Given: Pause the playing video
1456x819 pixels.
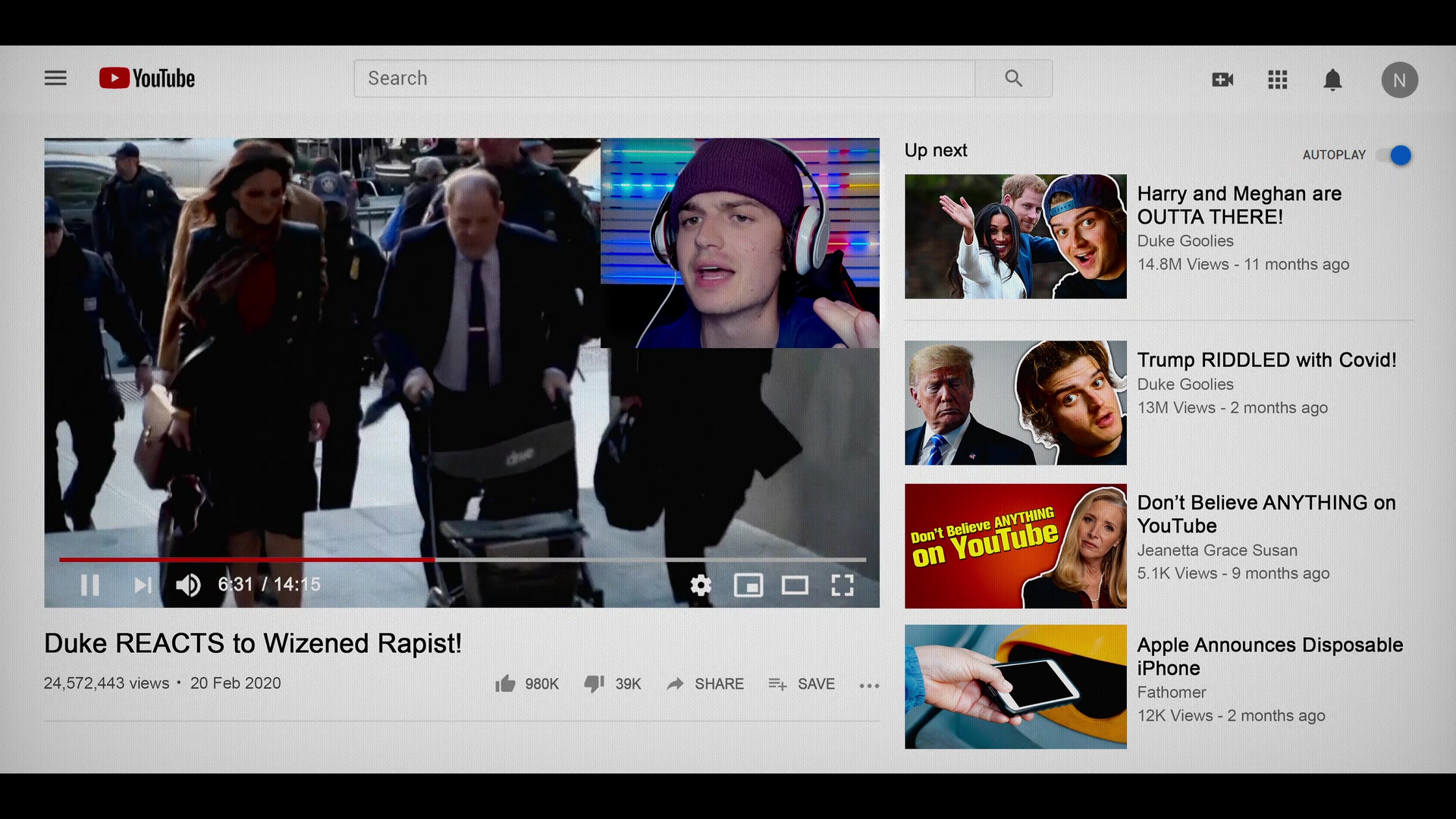Looking at the screenshot, I should pos(90,585).
